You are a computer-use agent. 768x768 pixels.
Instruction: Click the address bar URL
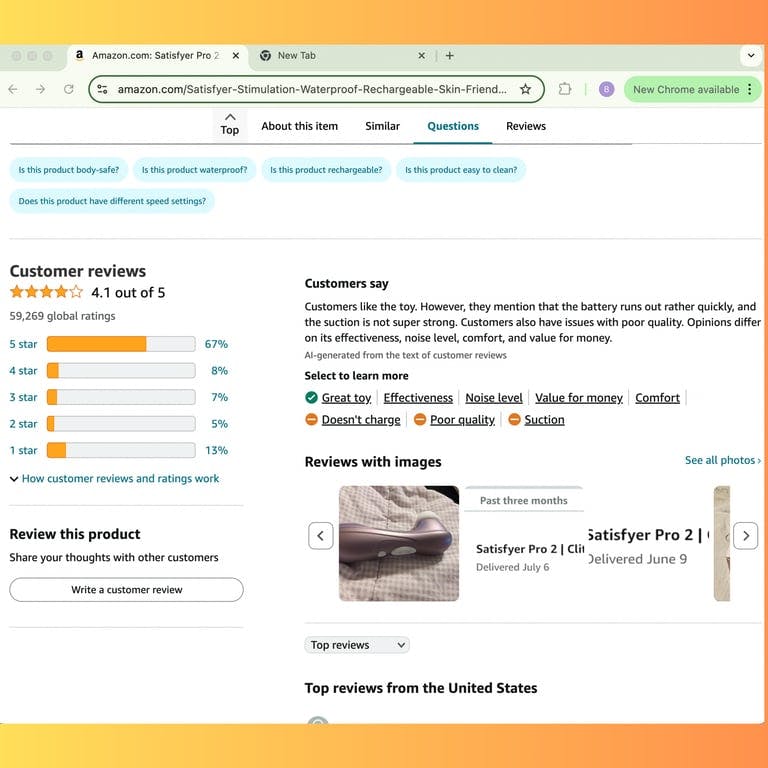pyautogui.click(x=312, y=89)
